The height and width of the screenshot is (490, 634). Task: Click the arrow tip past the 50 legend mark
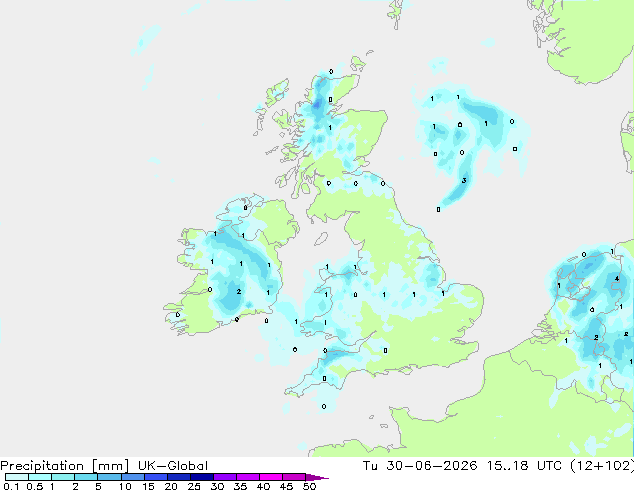(317, 477)
